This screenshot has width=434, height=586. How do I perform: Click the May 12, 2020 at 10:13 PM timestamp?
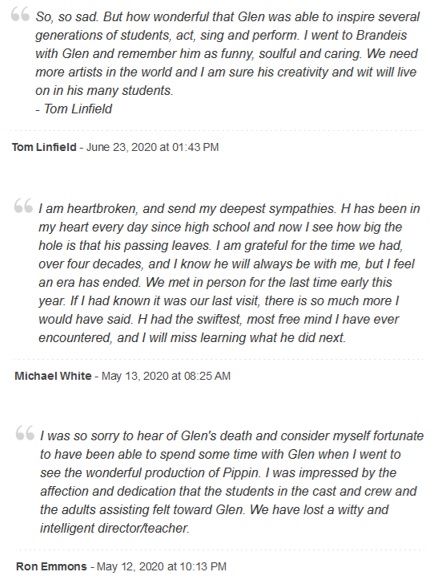coord(161,566)
